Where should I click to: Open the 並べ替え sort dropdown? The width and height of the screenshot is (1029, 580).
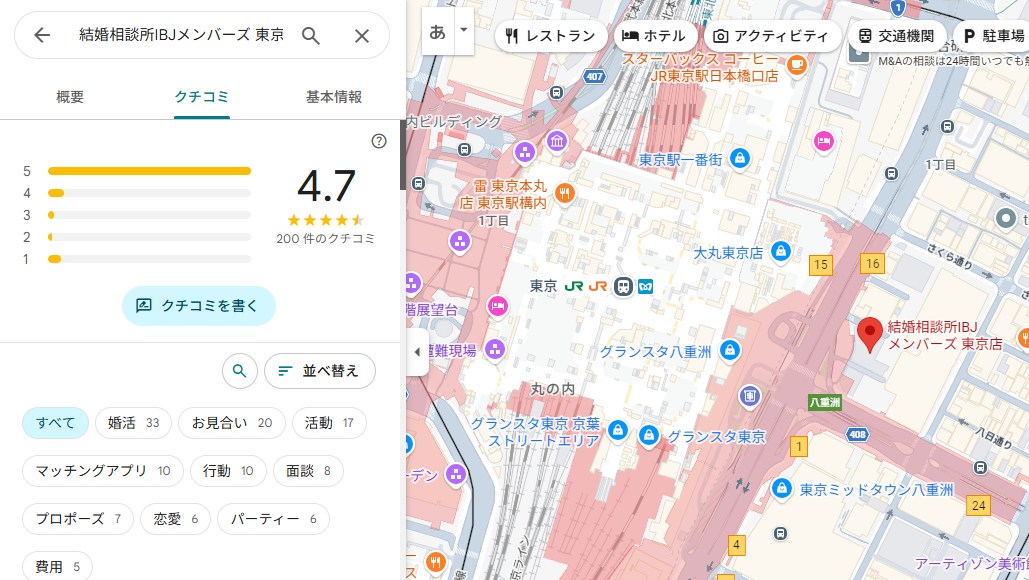click(x=319, y=371)
